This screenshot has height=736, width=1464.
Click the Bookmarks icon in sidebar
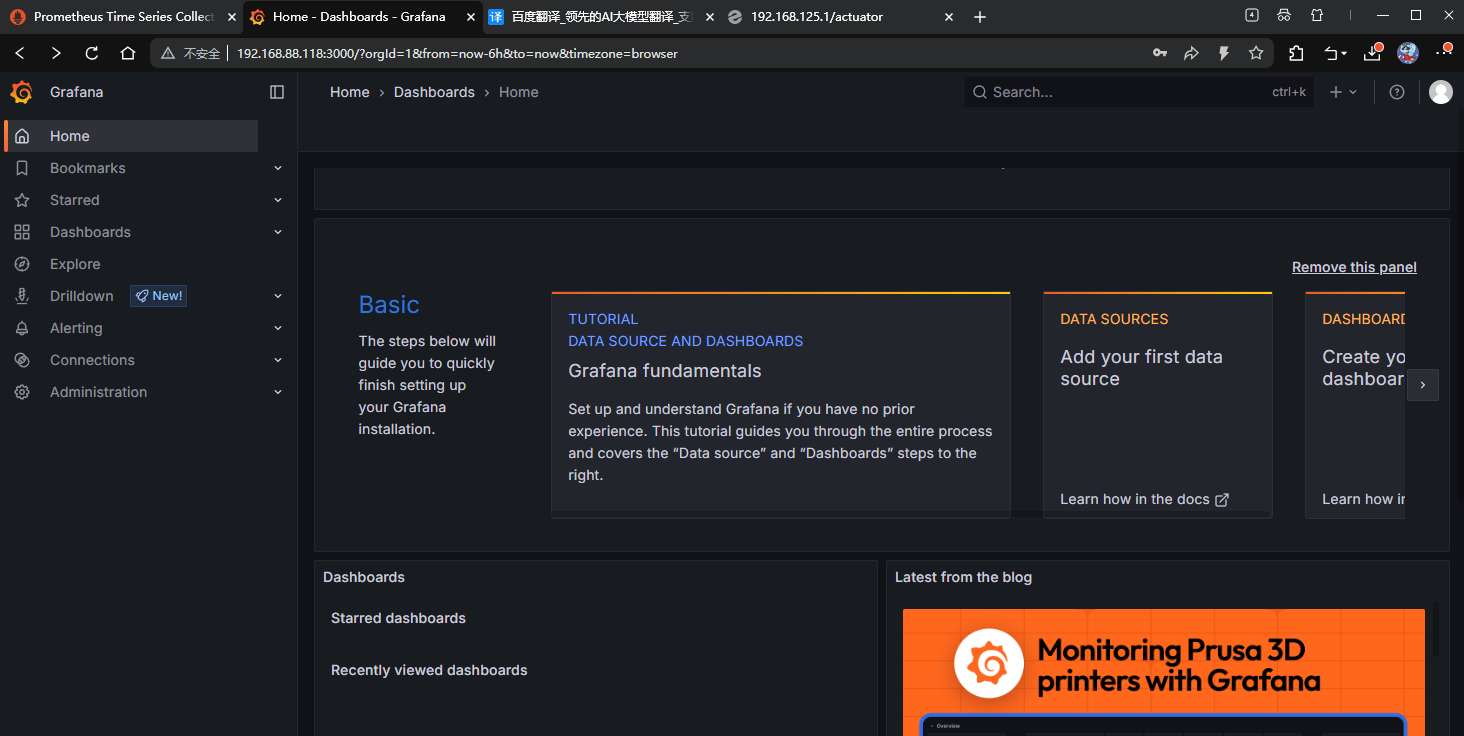(x=22, y=168)
